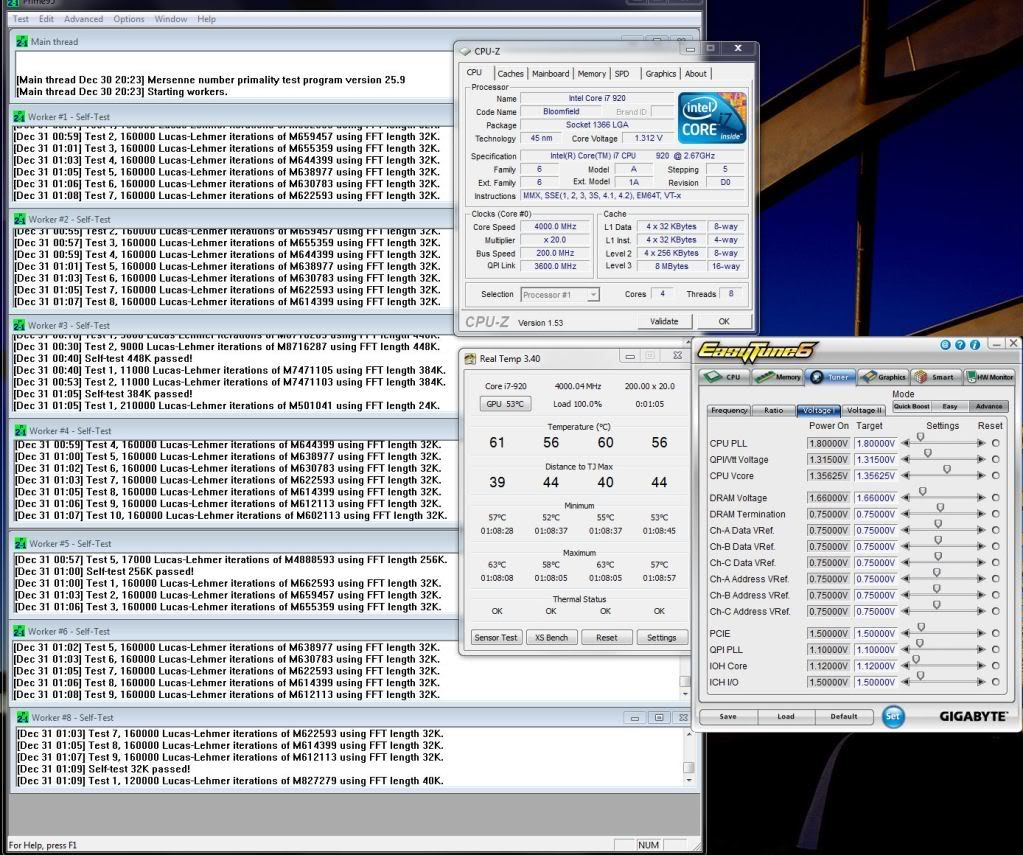Select Quick Boost mode in EasyTune6
The image size is (1023, 855).
tap(911, 406)
